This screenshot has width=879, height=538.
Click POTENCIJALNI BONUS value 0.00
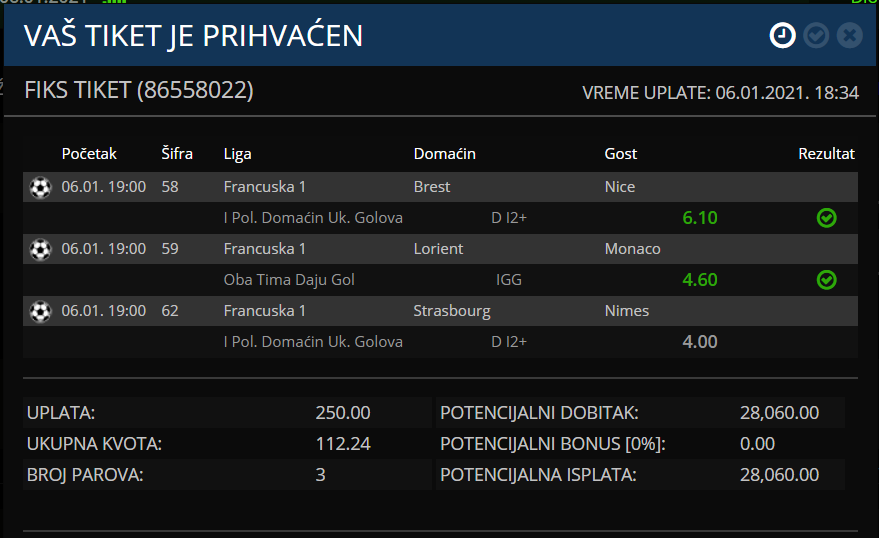coord(757,444)
